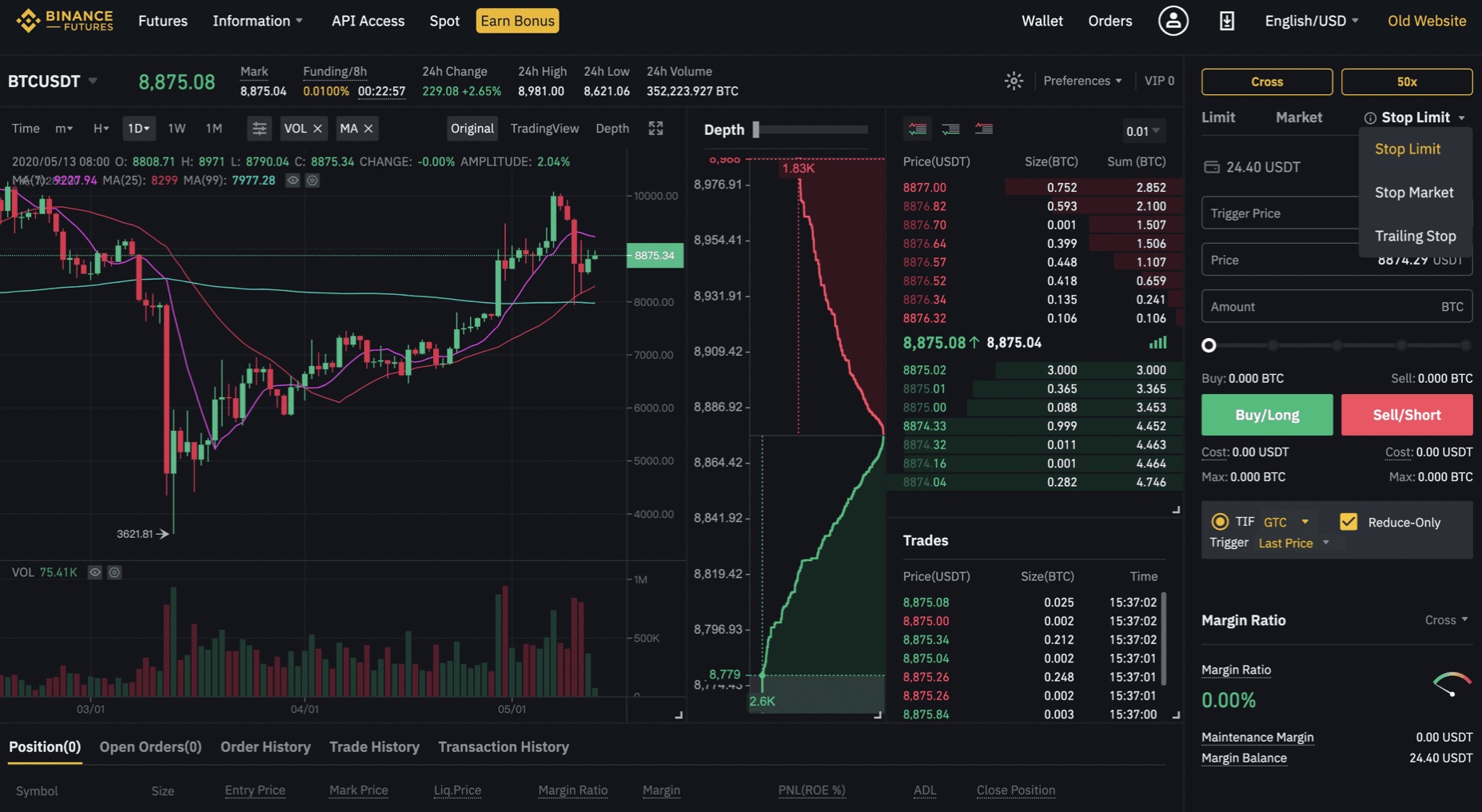This screenshot has width=1482, height=812.
Task: Click the download app icon in header
Action: pos(1226,21)
